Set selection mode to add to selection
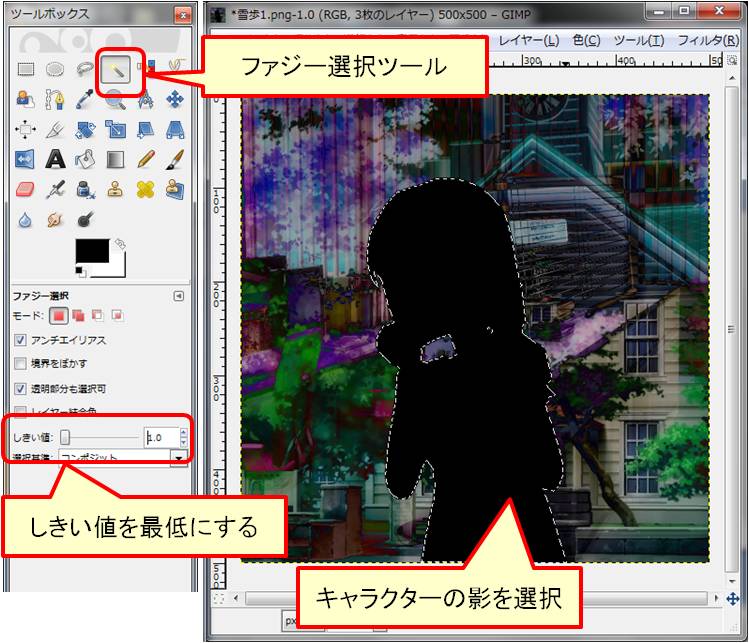749x643 pixels. tap(78, 315)
